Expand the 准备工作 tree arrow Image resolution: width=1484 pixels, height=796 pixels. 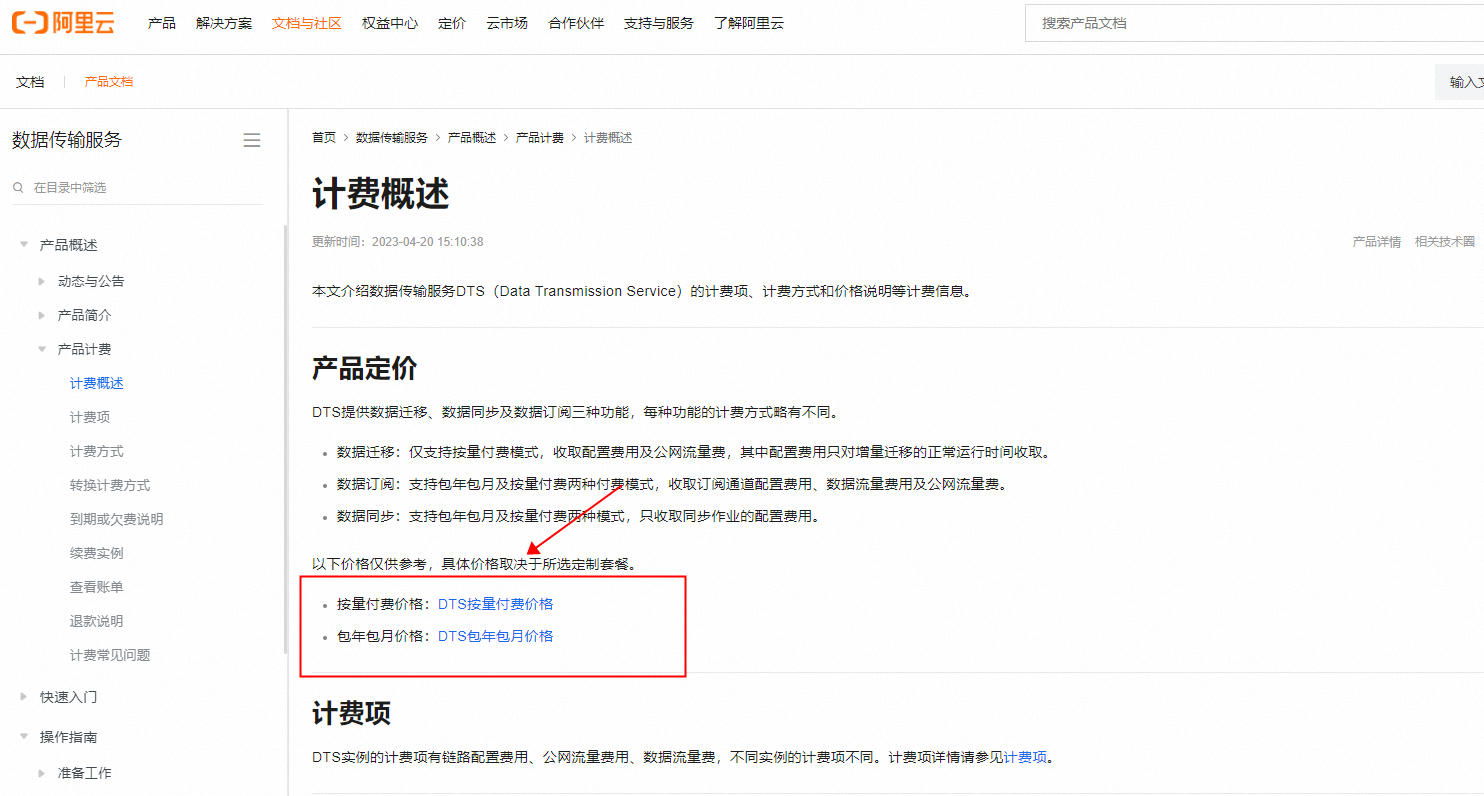[42, 773]
